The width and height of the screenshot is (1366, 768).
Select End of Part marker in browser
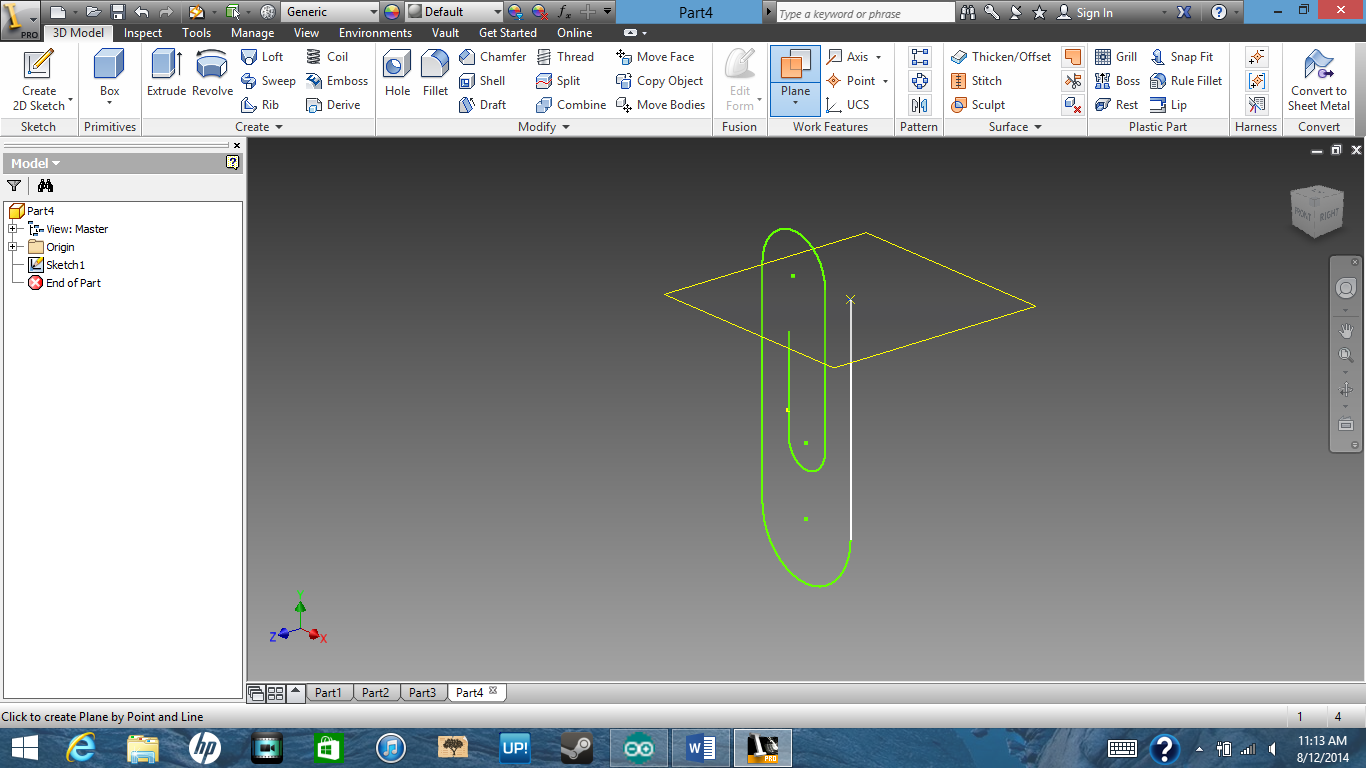[x=65, y=283]
